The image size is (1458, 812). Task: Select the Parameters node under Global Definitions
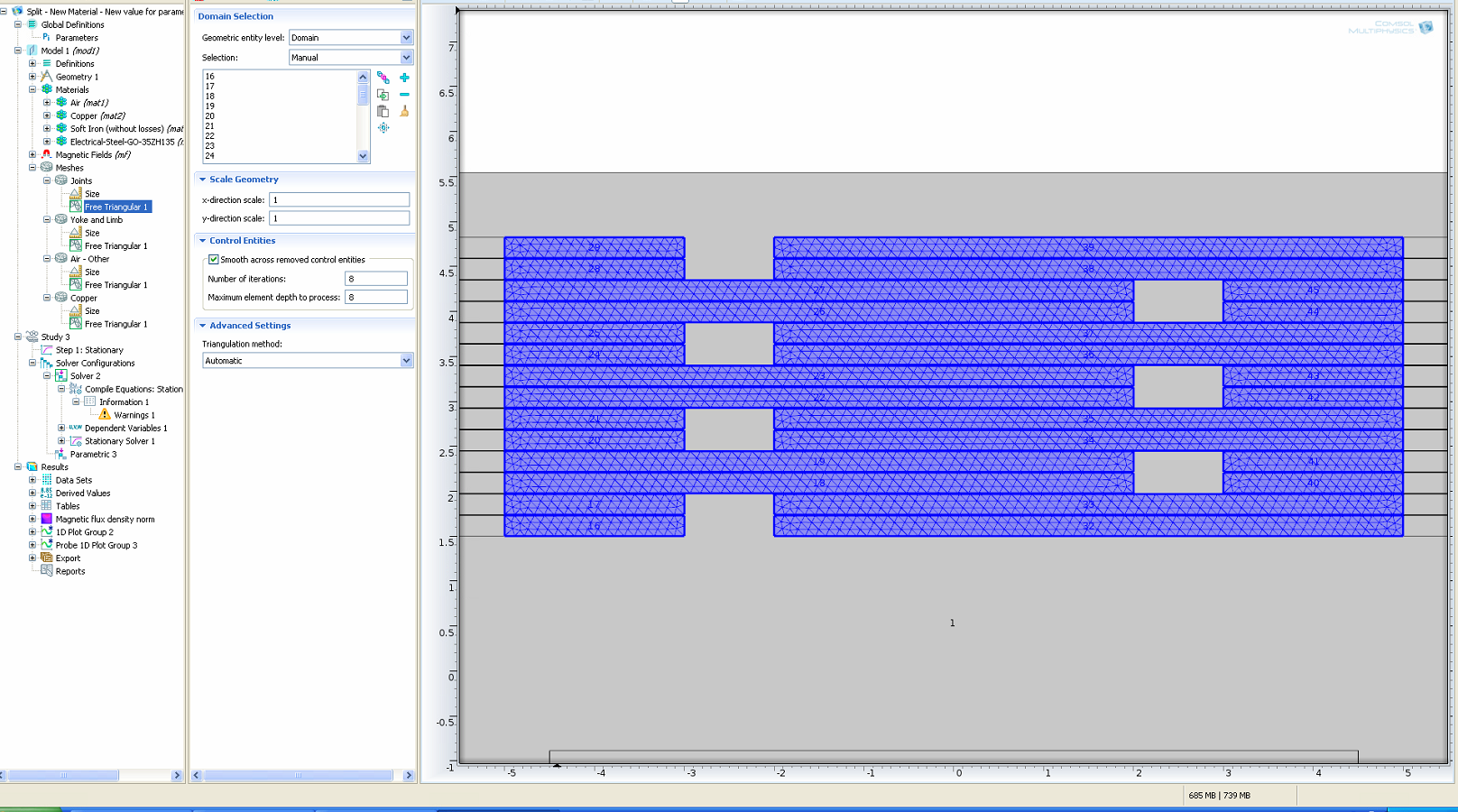[x=77, y=38]
